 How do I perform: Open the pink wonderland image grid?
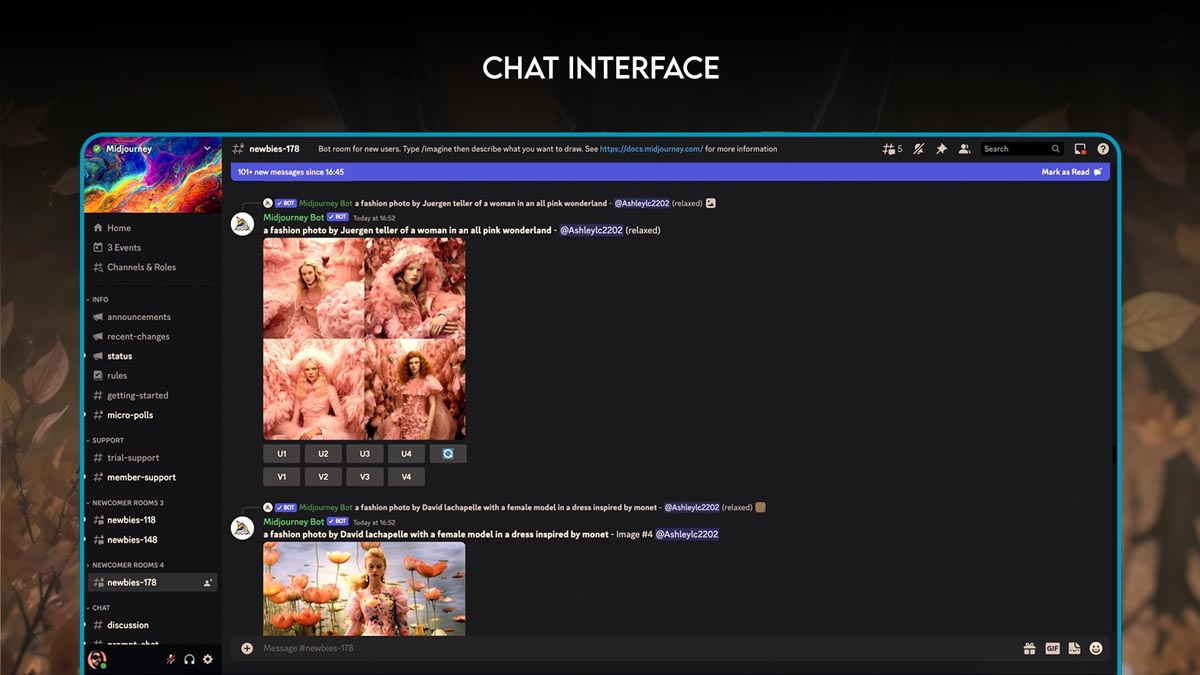point(364,339)
